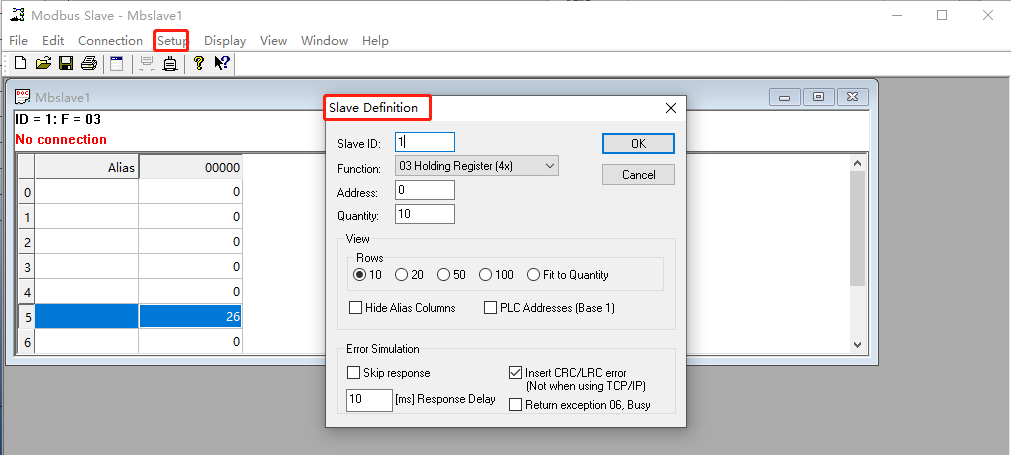Open the Setup menu

pos(171,41)
